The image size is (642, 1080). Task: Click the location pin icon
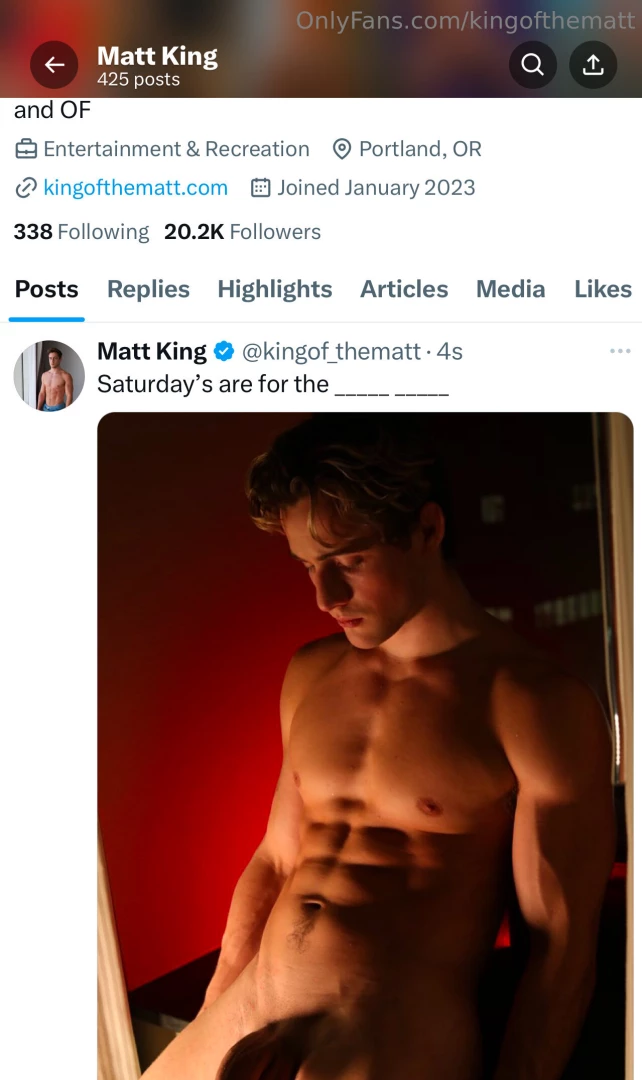coord(342,150)
